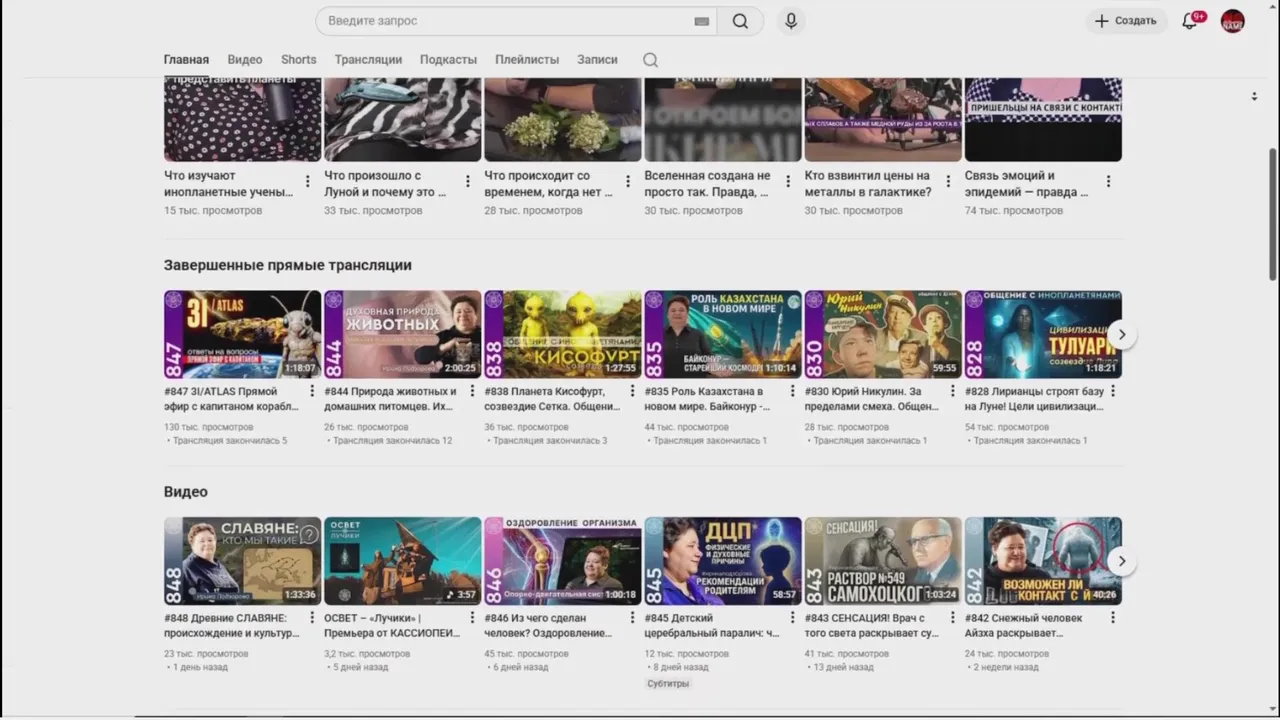Open menu for #835 Роль Казахстана stream
Viewport: 1280px width, 720px height.
[x=792, y=391]
